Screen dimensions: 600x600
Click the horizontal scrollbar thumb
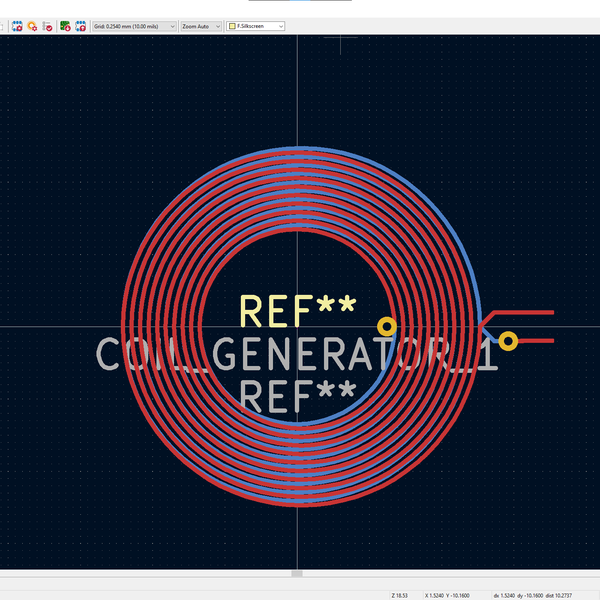click(x=297, y=574)
